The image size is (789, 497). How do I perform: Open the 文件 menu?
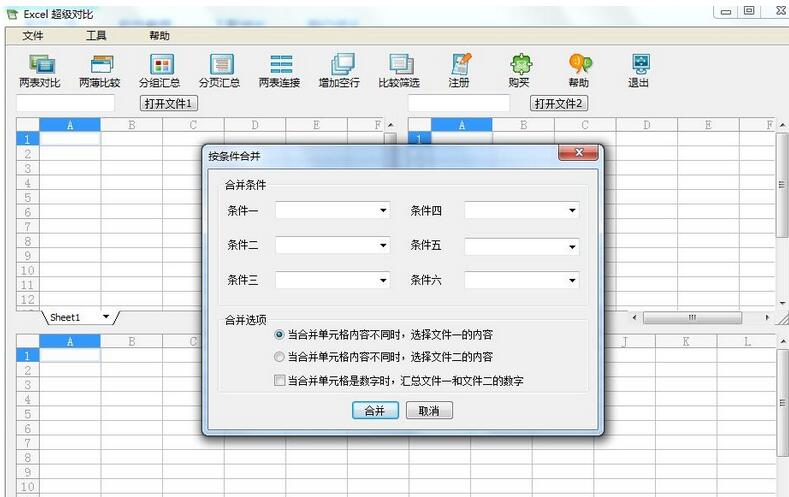pos(33,36)
